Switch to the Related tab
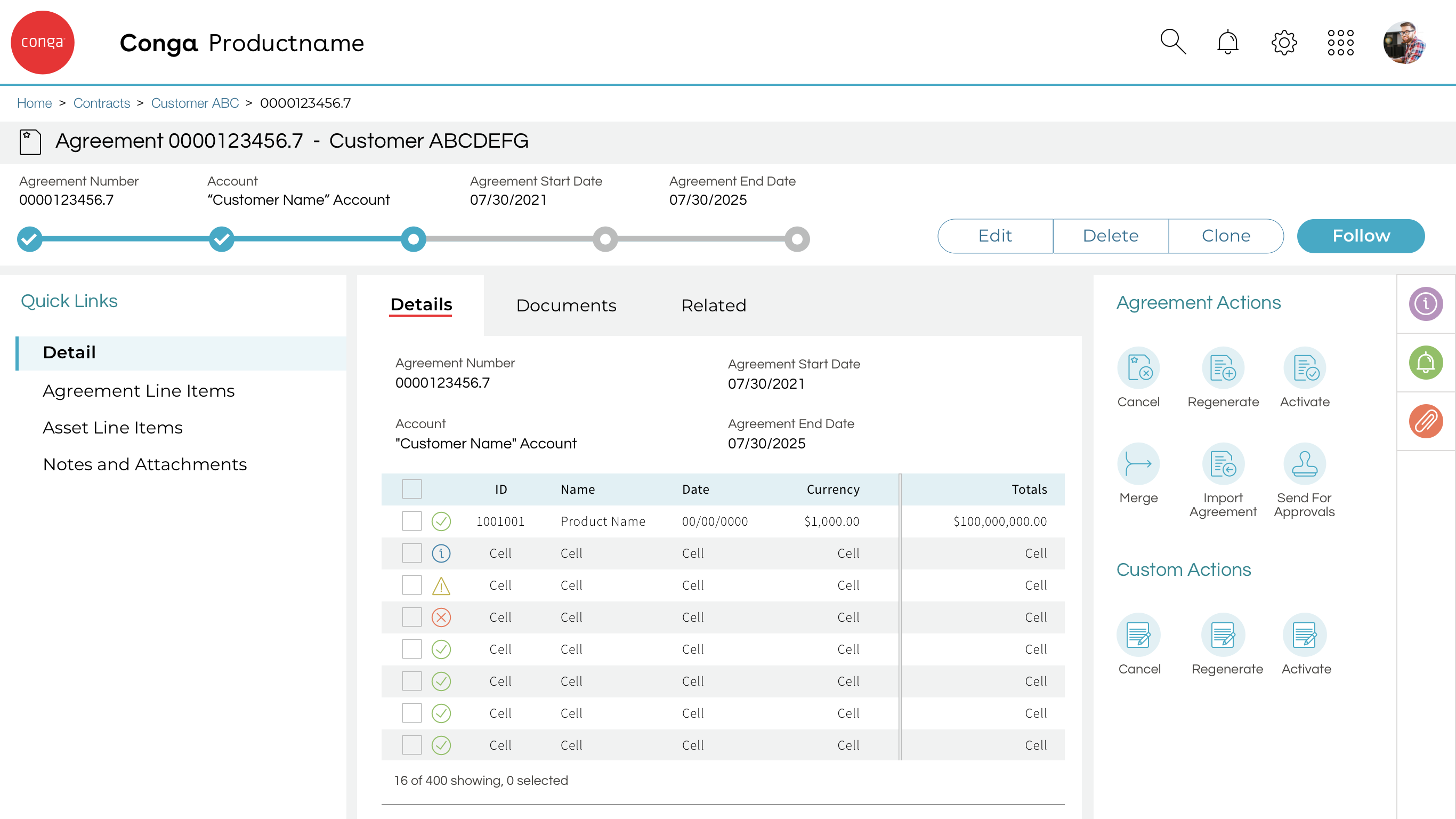Image resolution: width=1456 pixels, height=819 pixels. coord(713,306)
